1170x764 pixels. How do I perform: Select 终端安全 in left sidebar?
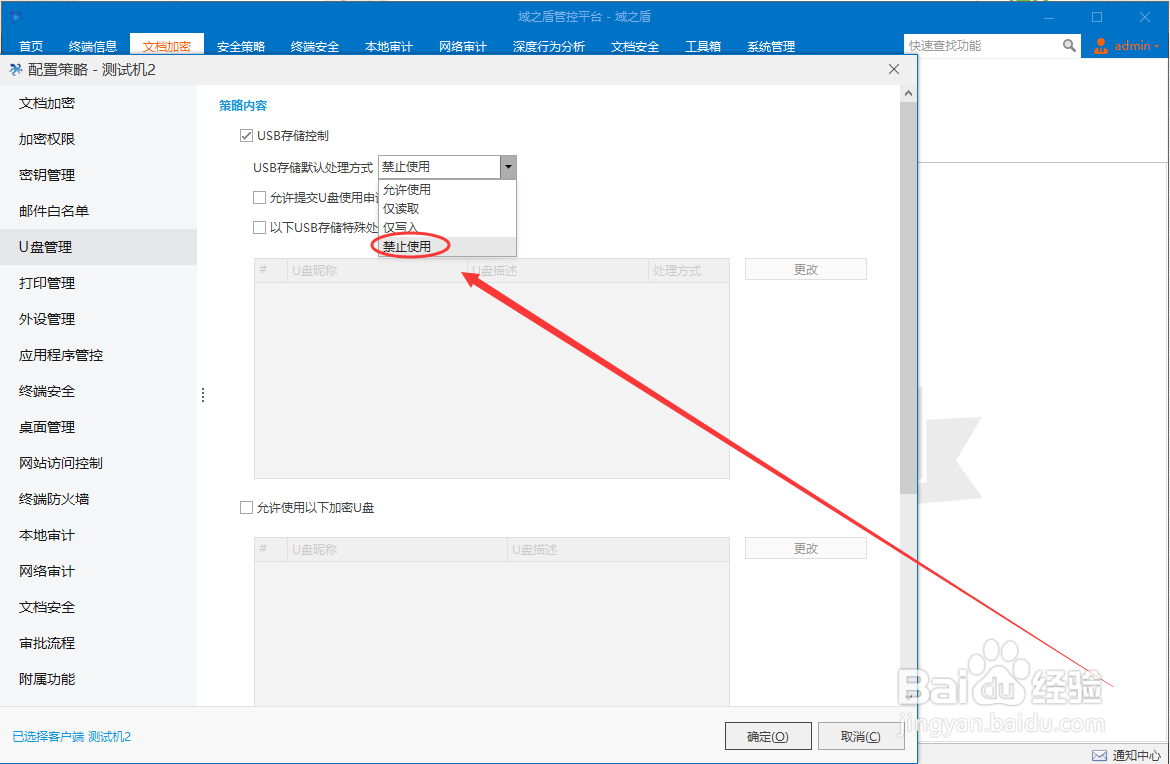pyautogui.click(x=98, y=391)
